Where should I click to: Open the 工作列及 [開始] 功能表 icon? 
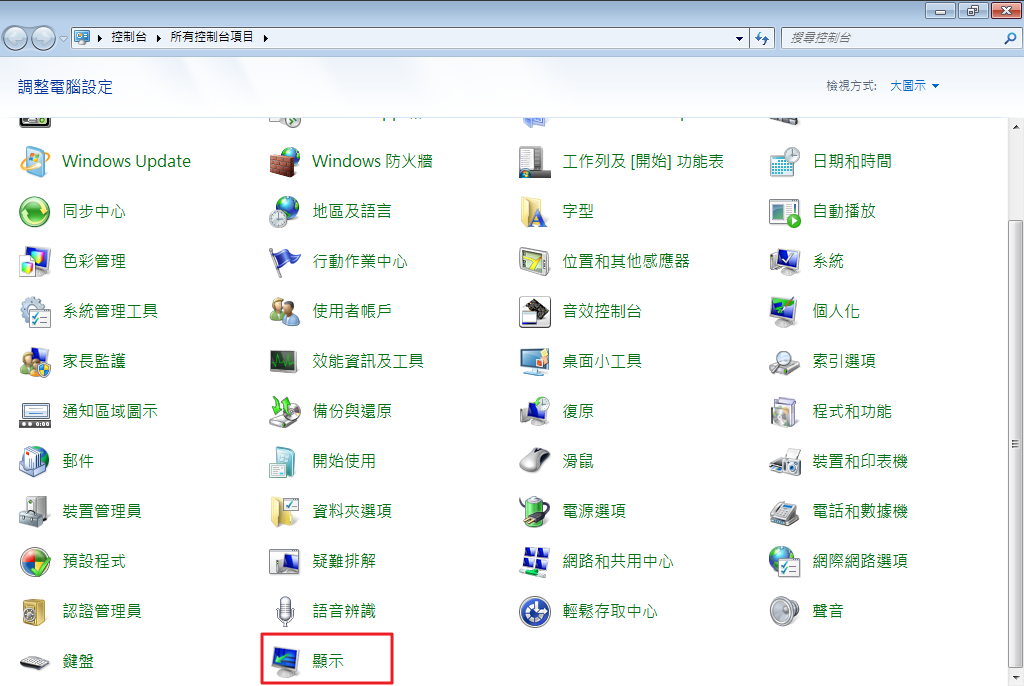[535, 161]
